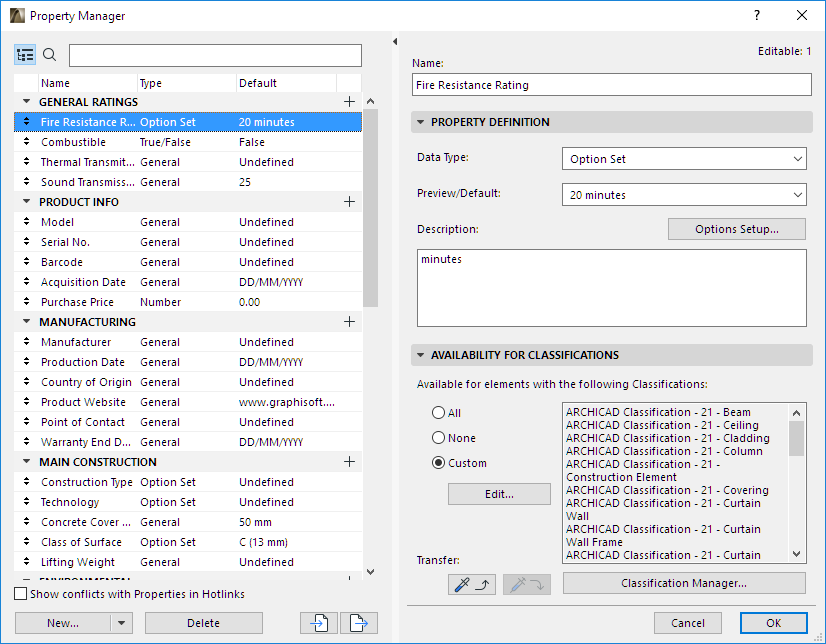Open the Classification Manager... button

coord(684,583)
